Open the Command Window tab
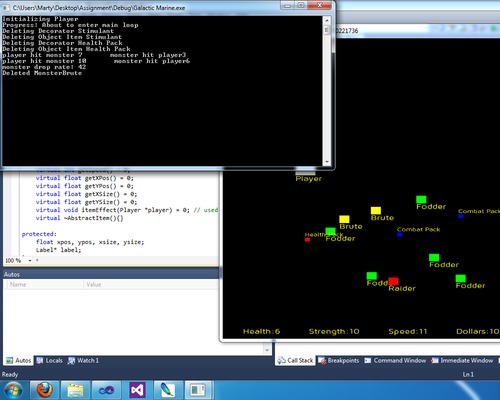This screenshot has height=400, width=500. click(x=395, y=360)
